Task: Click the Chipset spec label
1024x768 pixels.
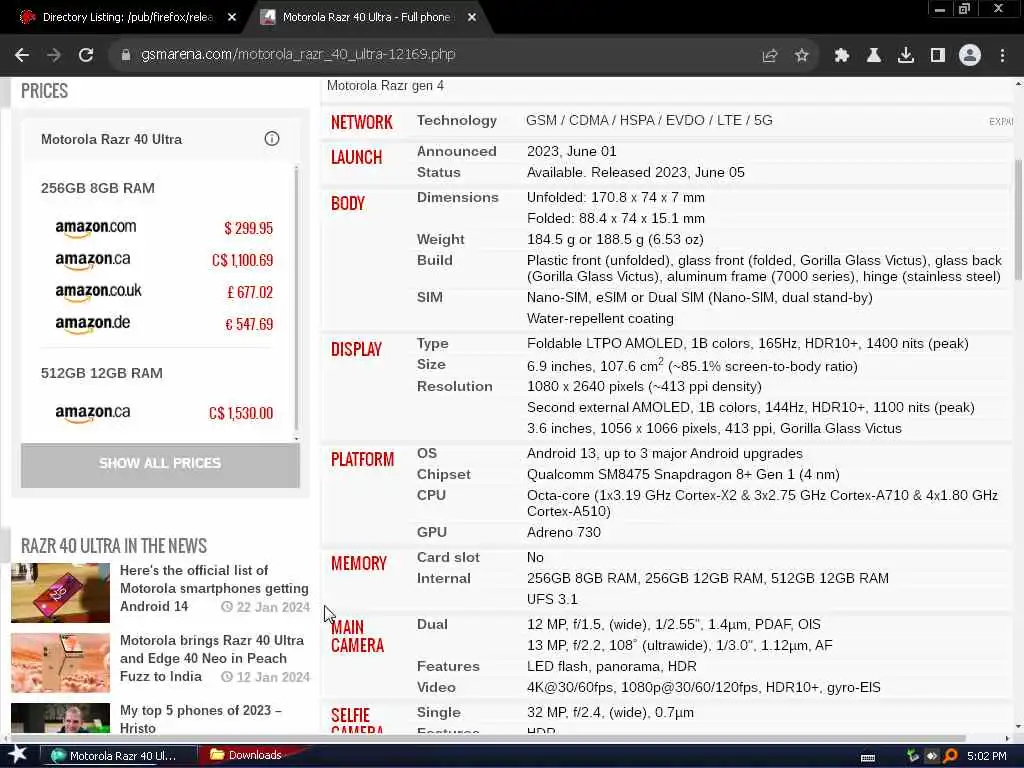Action: pos(443,474)
